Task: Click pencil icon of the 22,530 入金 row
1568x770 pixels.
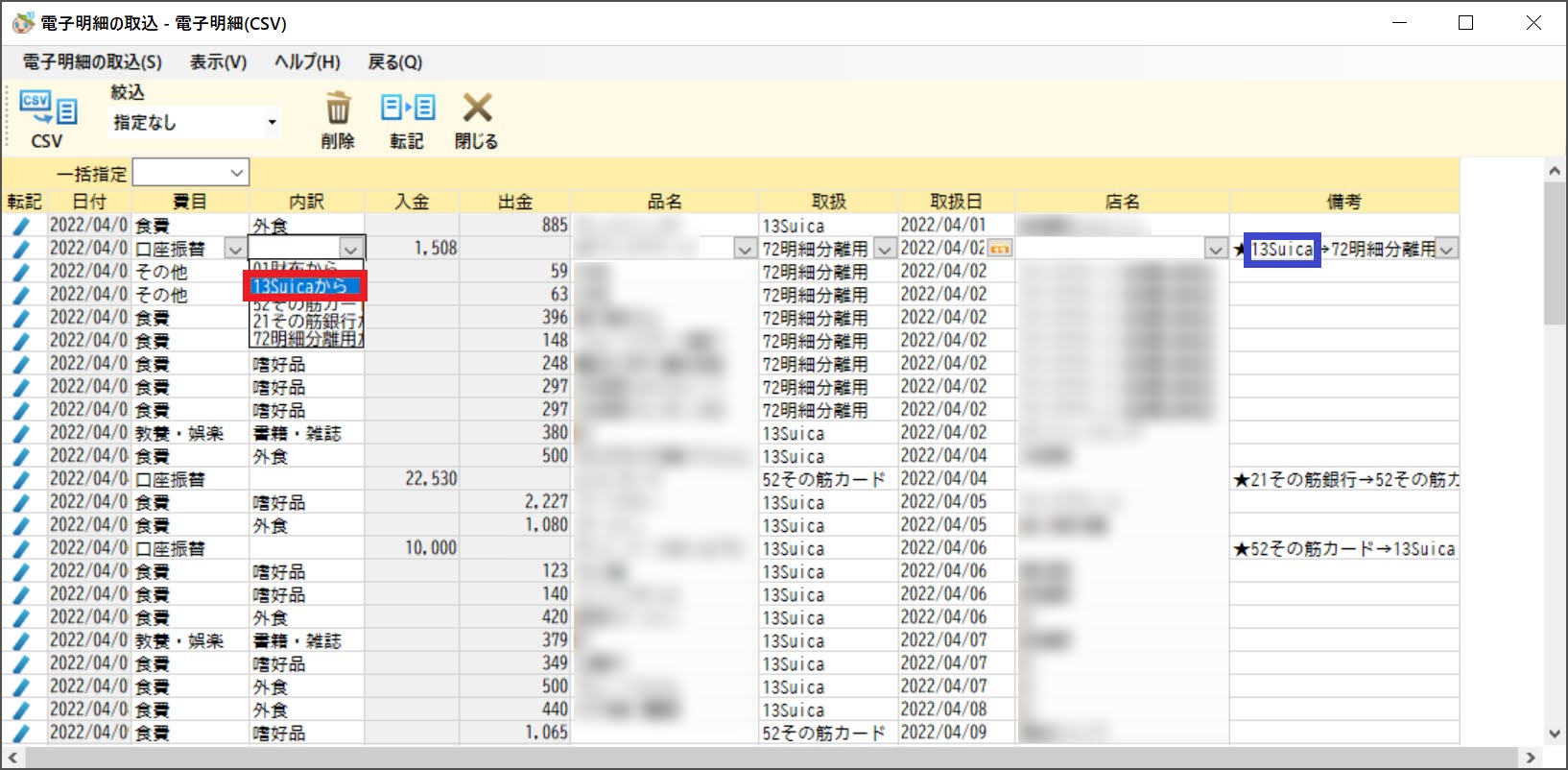Action: 21,479
